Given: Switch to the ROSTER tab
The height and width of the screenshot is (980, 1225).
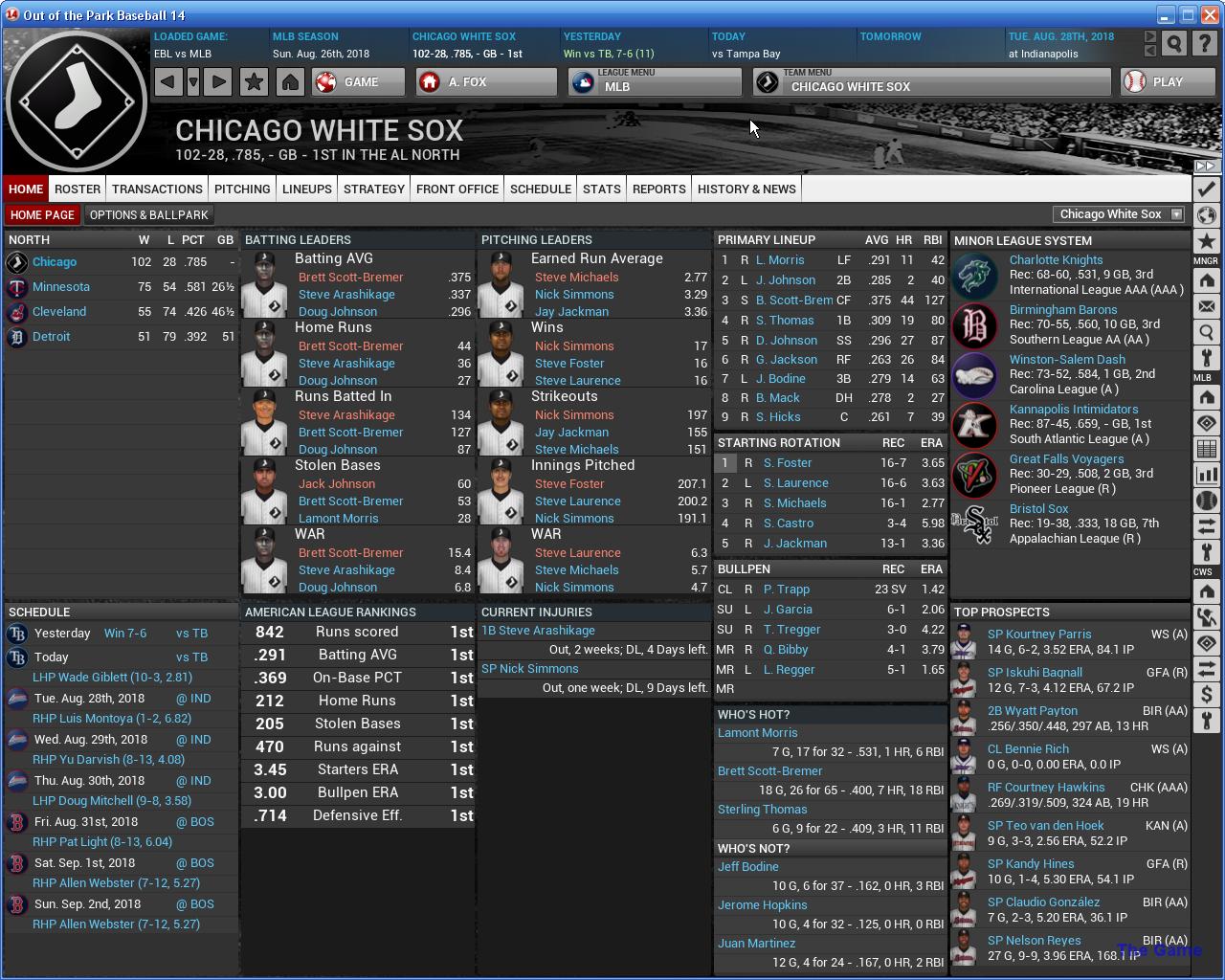Looking at the screenshot, I should [78, 189].
